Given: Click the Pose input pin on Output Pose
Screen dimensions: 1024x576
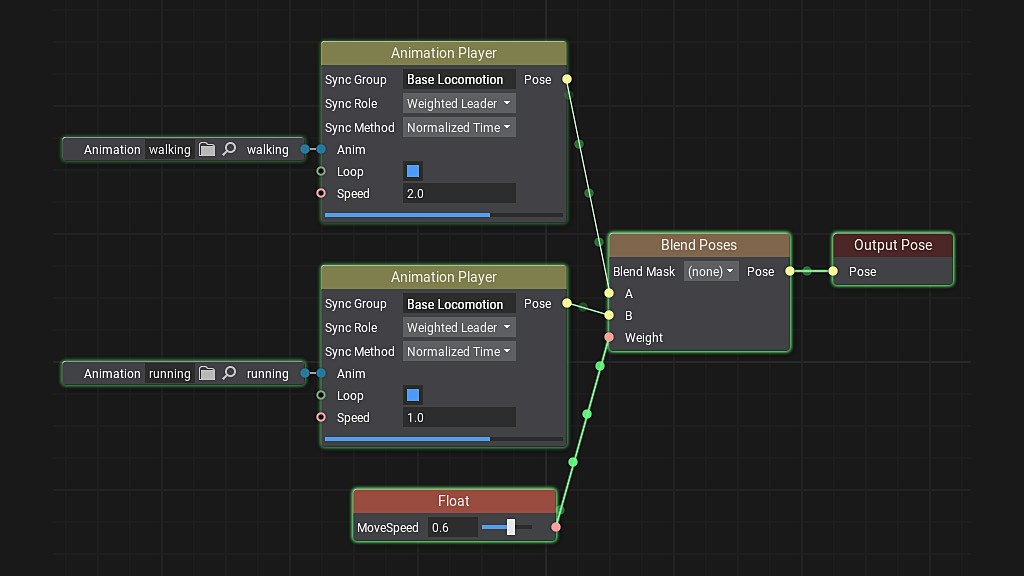Looking at the screenshot, I should pos(833,271).
